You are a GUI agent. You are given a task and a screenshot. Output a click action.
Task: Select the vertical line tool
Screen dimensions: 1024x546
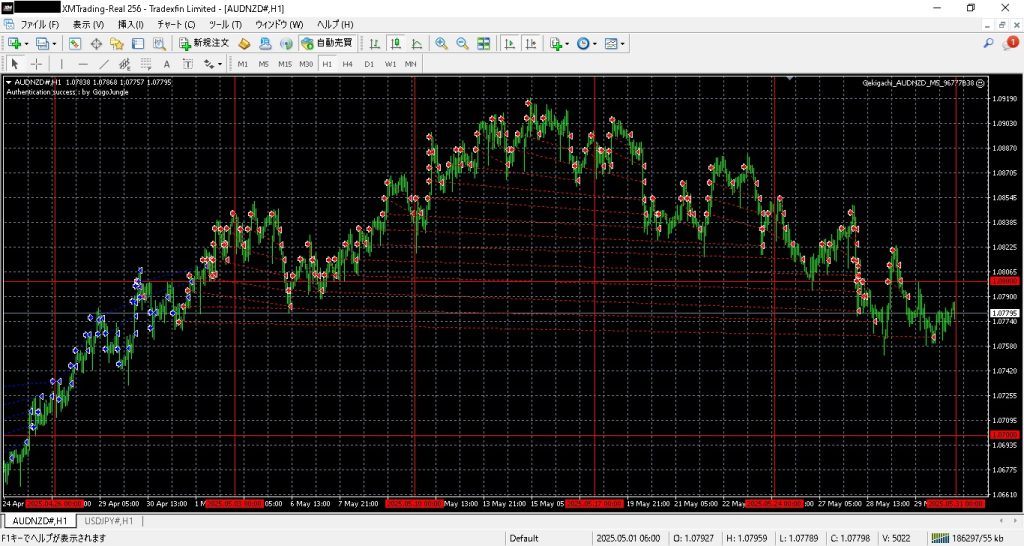pos(61,64)
